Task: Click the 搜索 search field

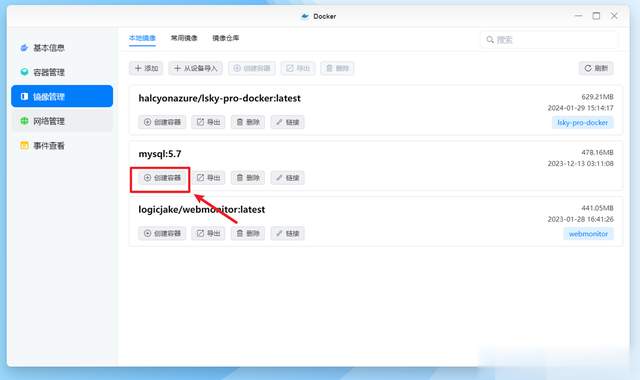Action: [x=549, y=40]
